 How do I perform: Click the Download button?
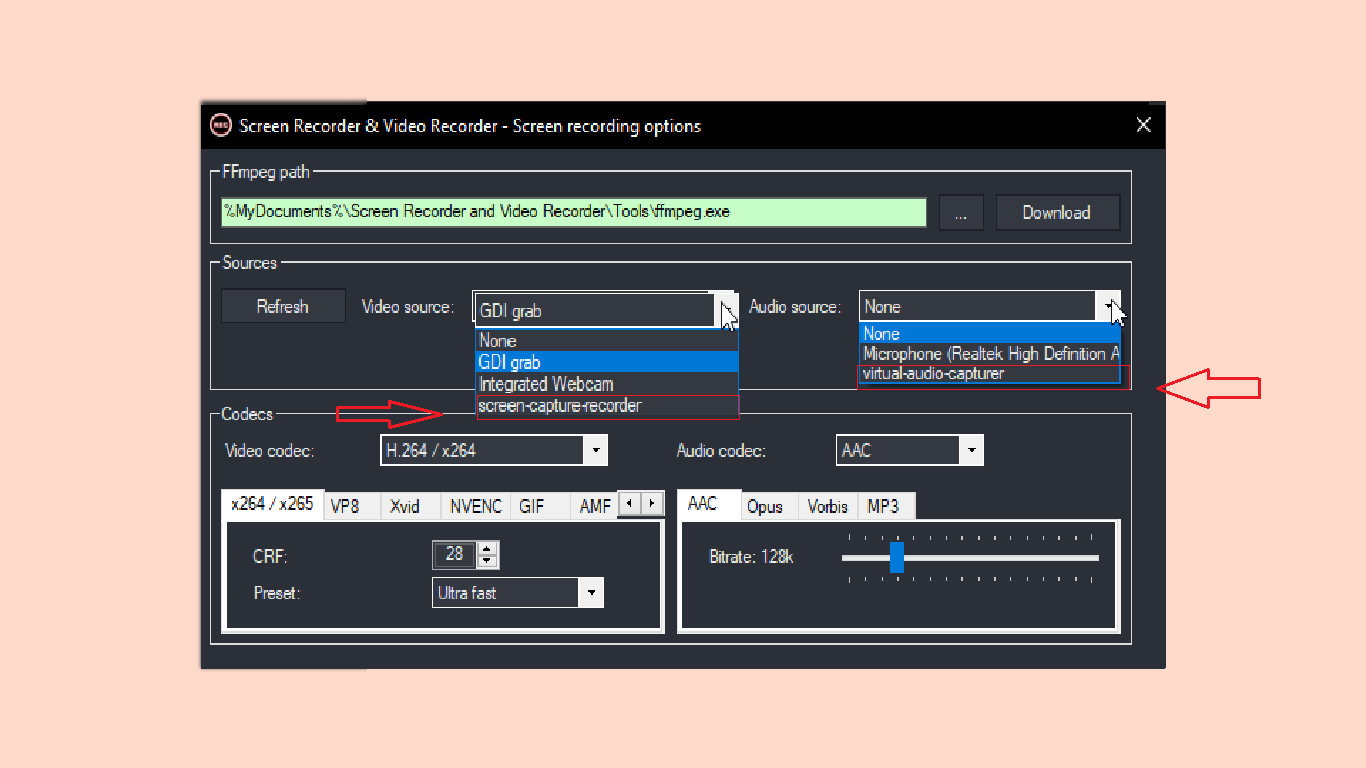[1057, 213]
